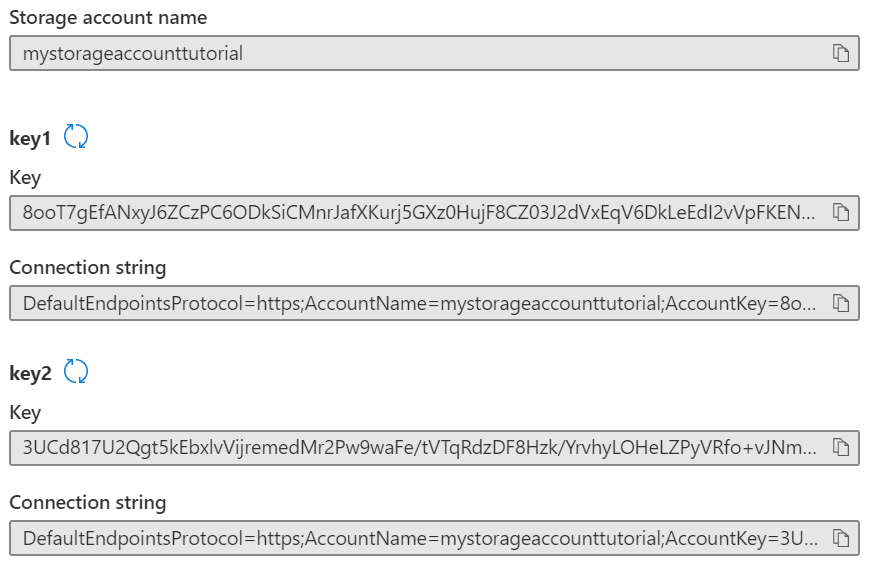Click the key2 section heading
Screen dimensions: 874x577
coord(32,370)
